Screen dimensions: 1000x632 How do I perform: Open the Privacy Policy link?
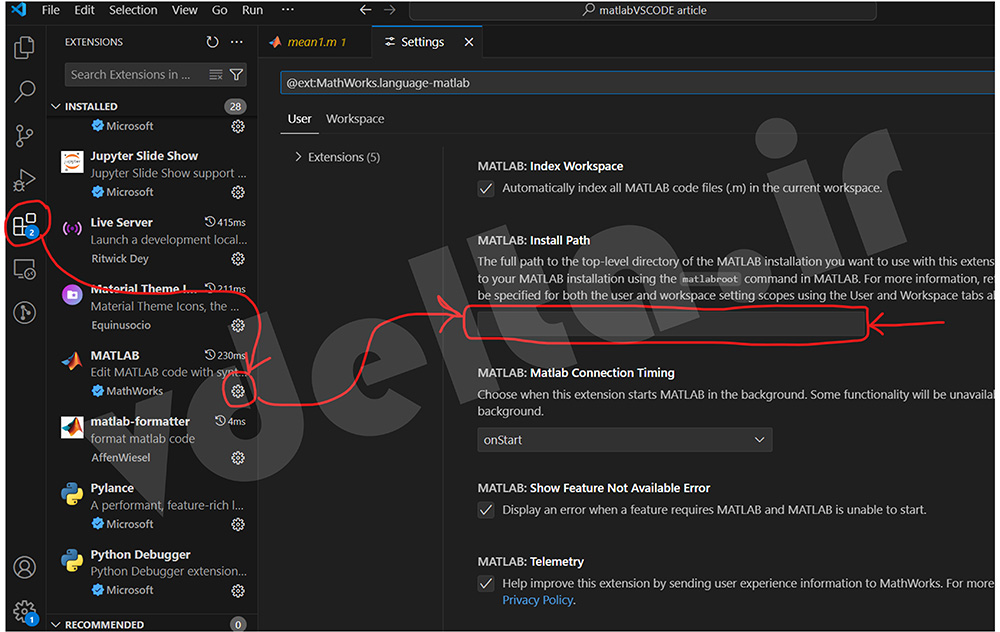pos(538,600)
